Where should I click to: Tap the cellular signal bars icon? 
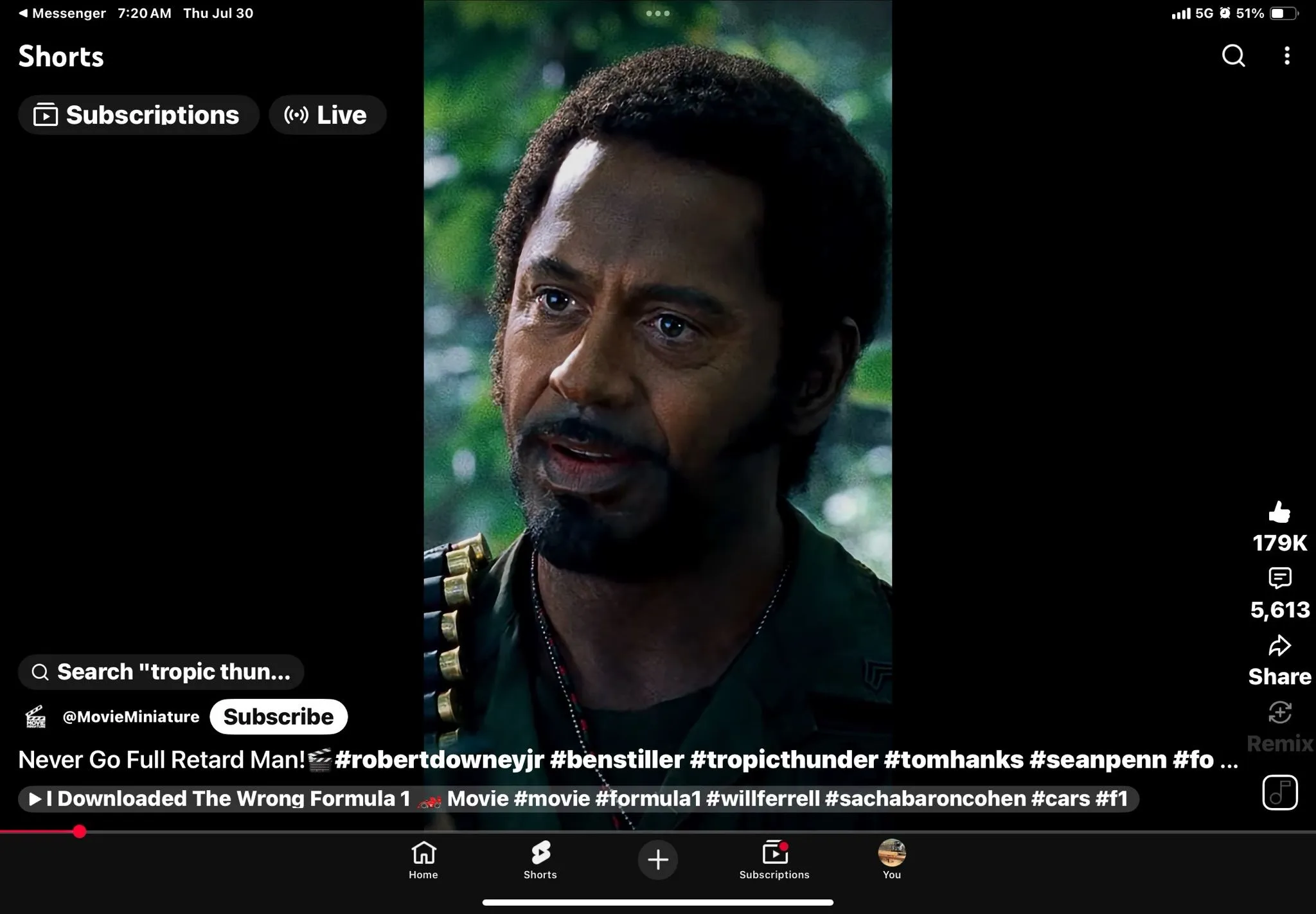(x=1180, y=13)
